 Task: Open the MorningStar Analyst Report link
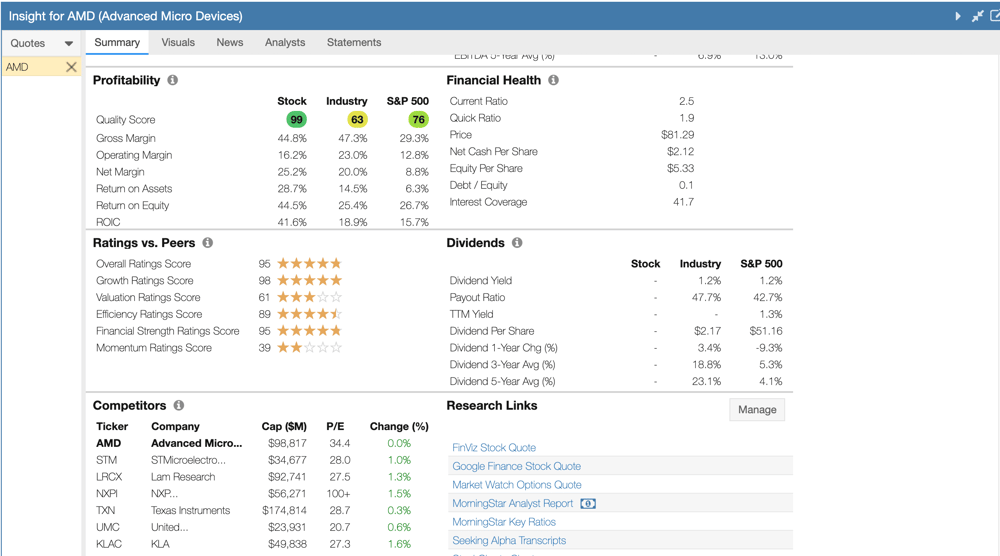513,503
